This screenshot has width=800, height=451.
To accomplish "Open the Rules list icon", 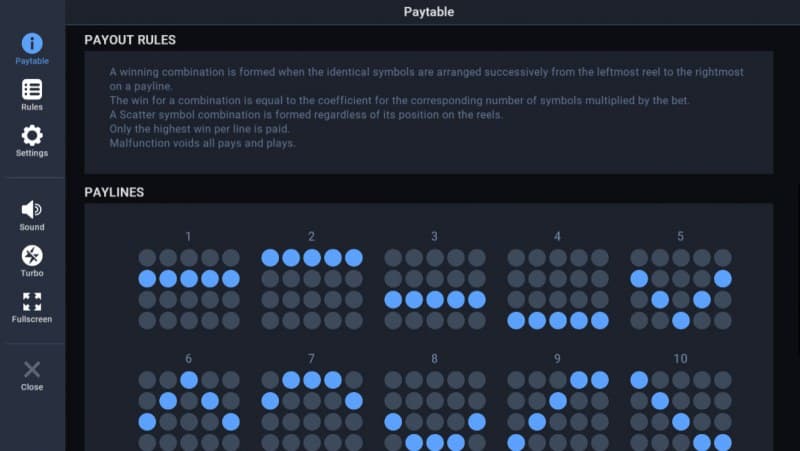I will [32, 89].
